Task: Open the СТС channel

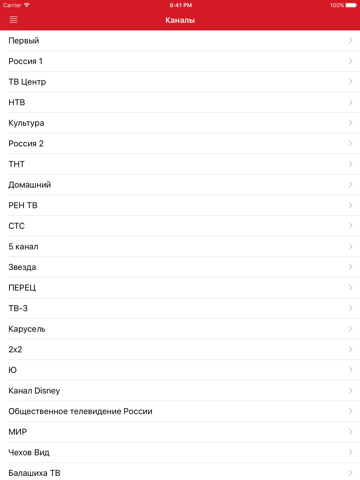Action: [x=180, y=226]
